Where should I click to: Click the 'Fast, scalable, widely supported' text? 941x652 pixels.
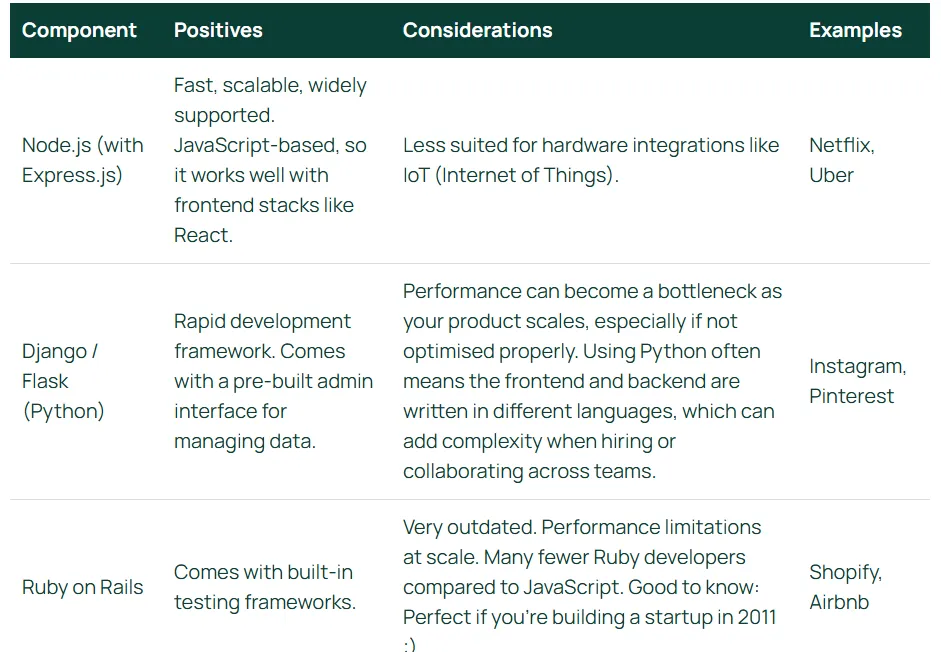270,100
